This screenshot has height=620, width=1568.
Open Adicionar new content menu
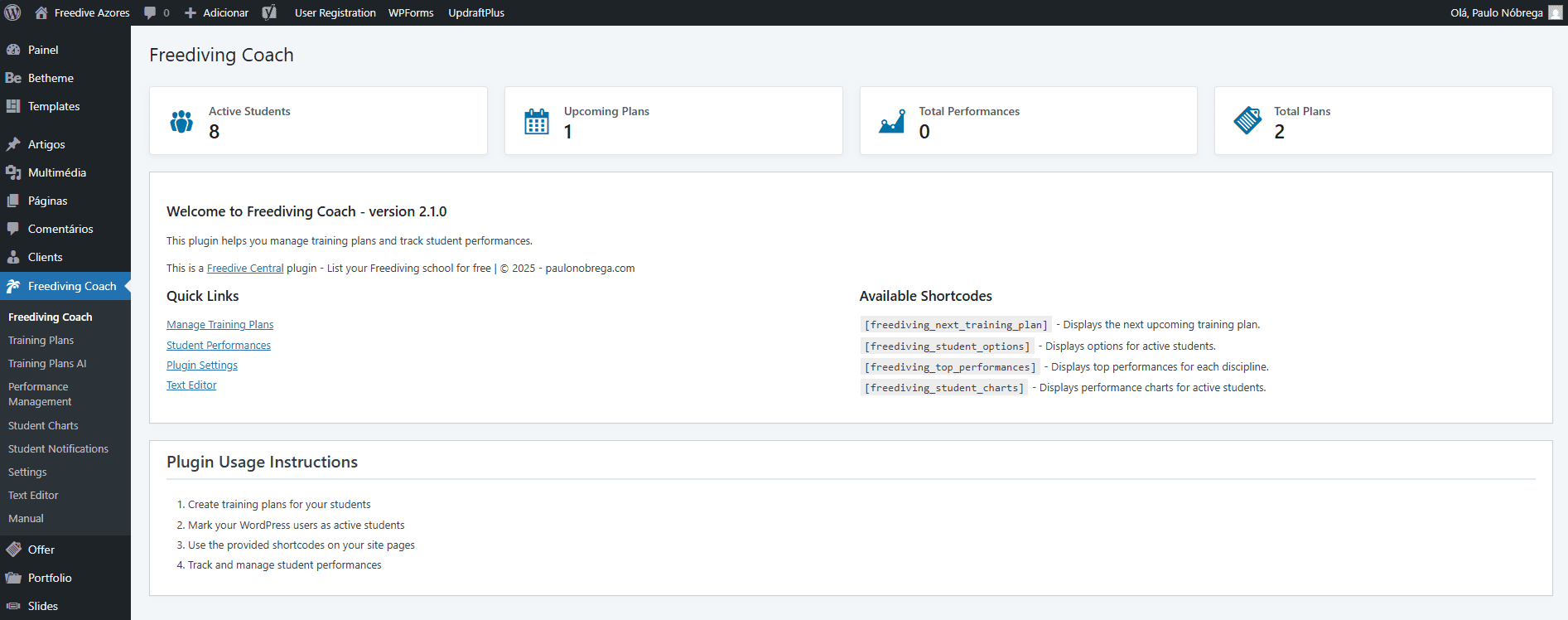coord(217,12)
